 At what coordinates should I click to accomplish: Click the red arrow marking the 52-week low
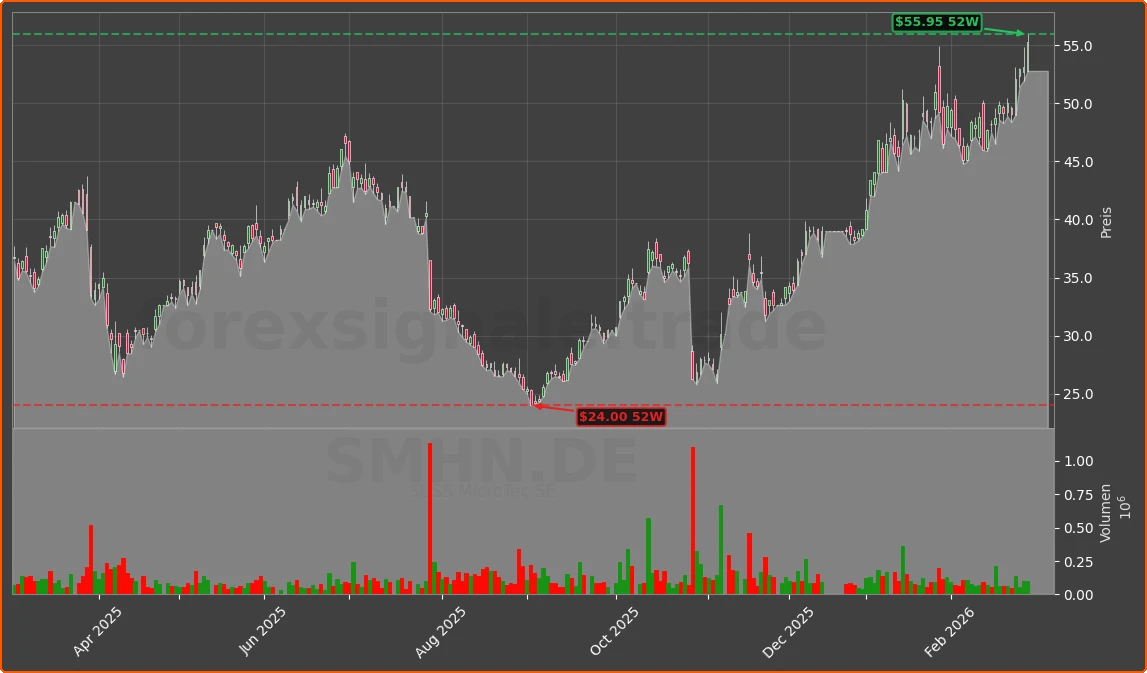pos(555,408)
